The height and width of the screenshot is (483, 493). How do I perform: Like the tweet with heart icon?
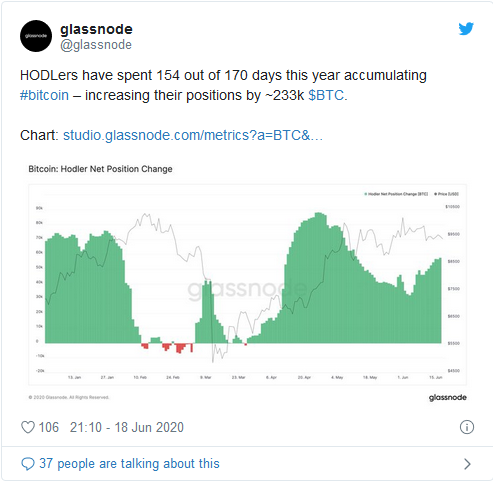[28, 427]
